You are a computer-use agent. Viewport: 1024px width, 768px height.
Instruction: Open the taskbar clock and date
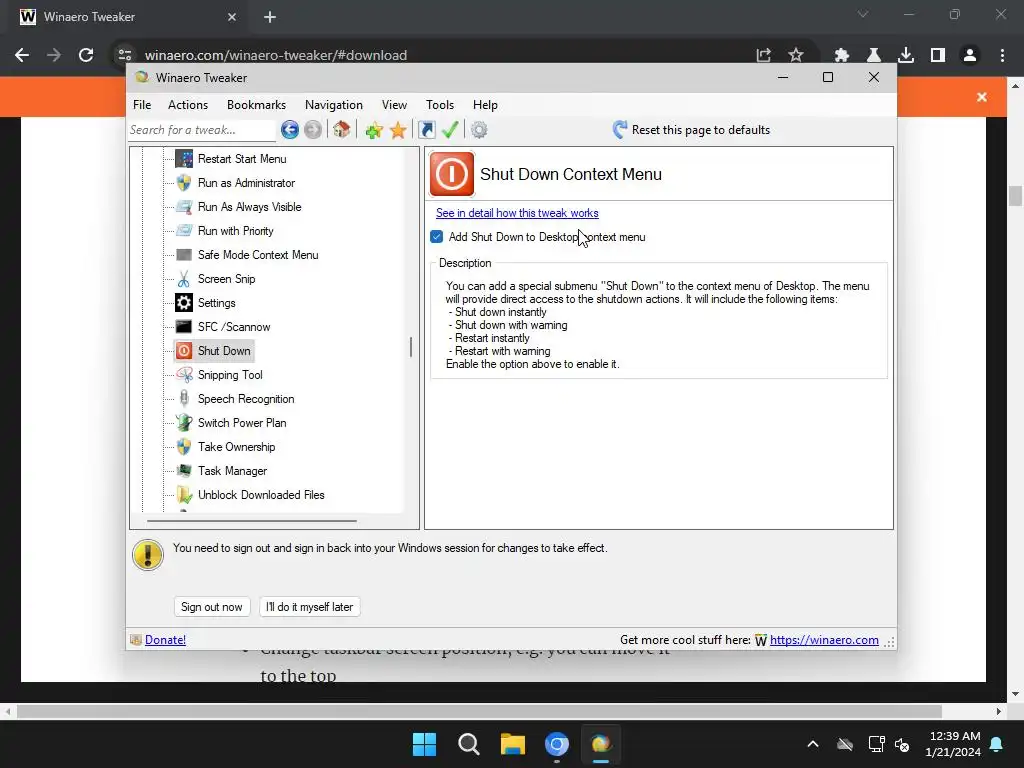953,744
